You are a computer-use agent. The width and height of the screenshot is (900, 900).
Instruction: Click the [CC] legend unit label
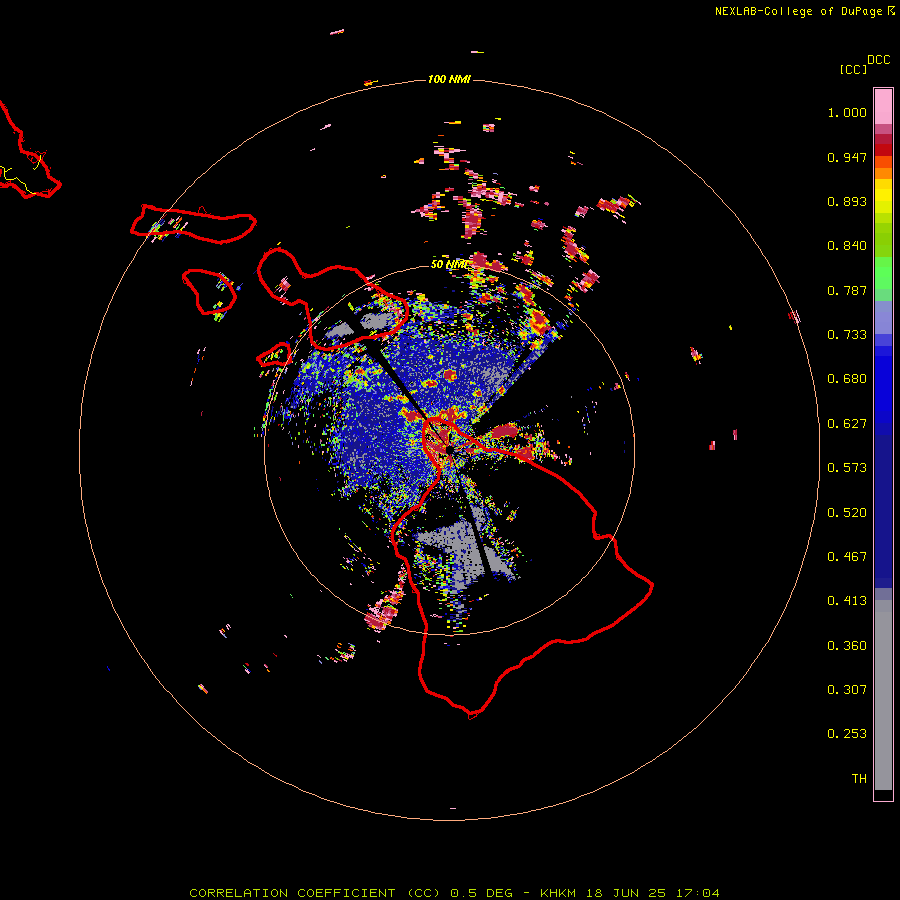pos(853,69)
